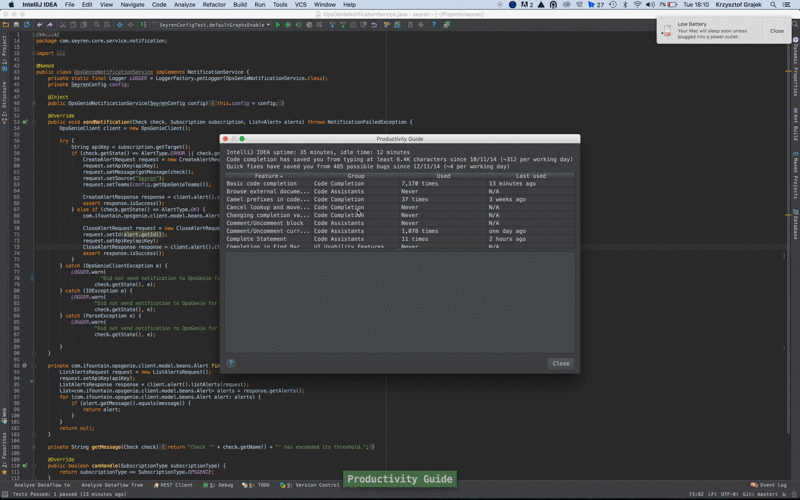This screenshot has height=500, width=800.
Task: Undo the last edit with toolbar arrow
Action: [x=39, y=24]
